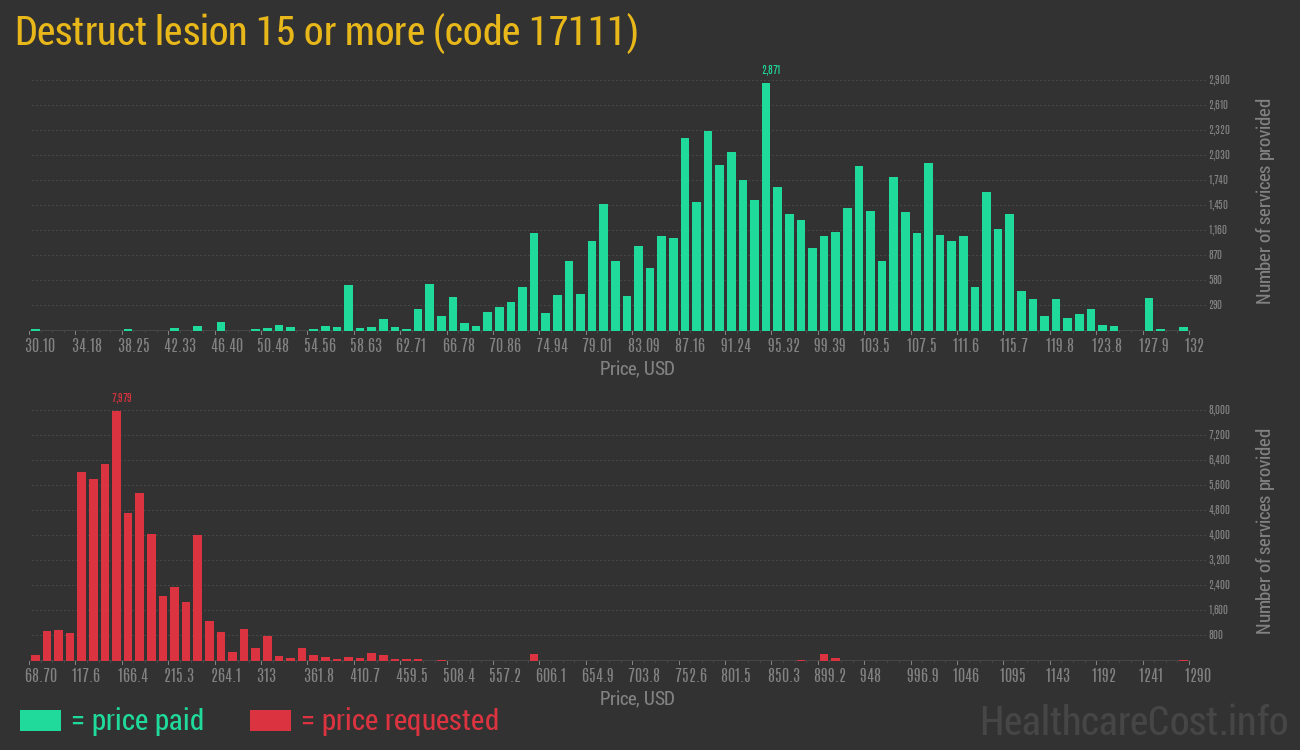
Task: Click the chart title with code 17111
Action: click(327, 32)
